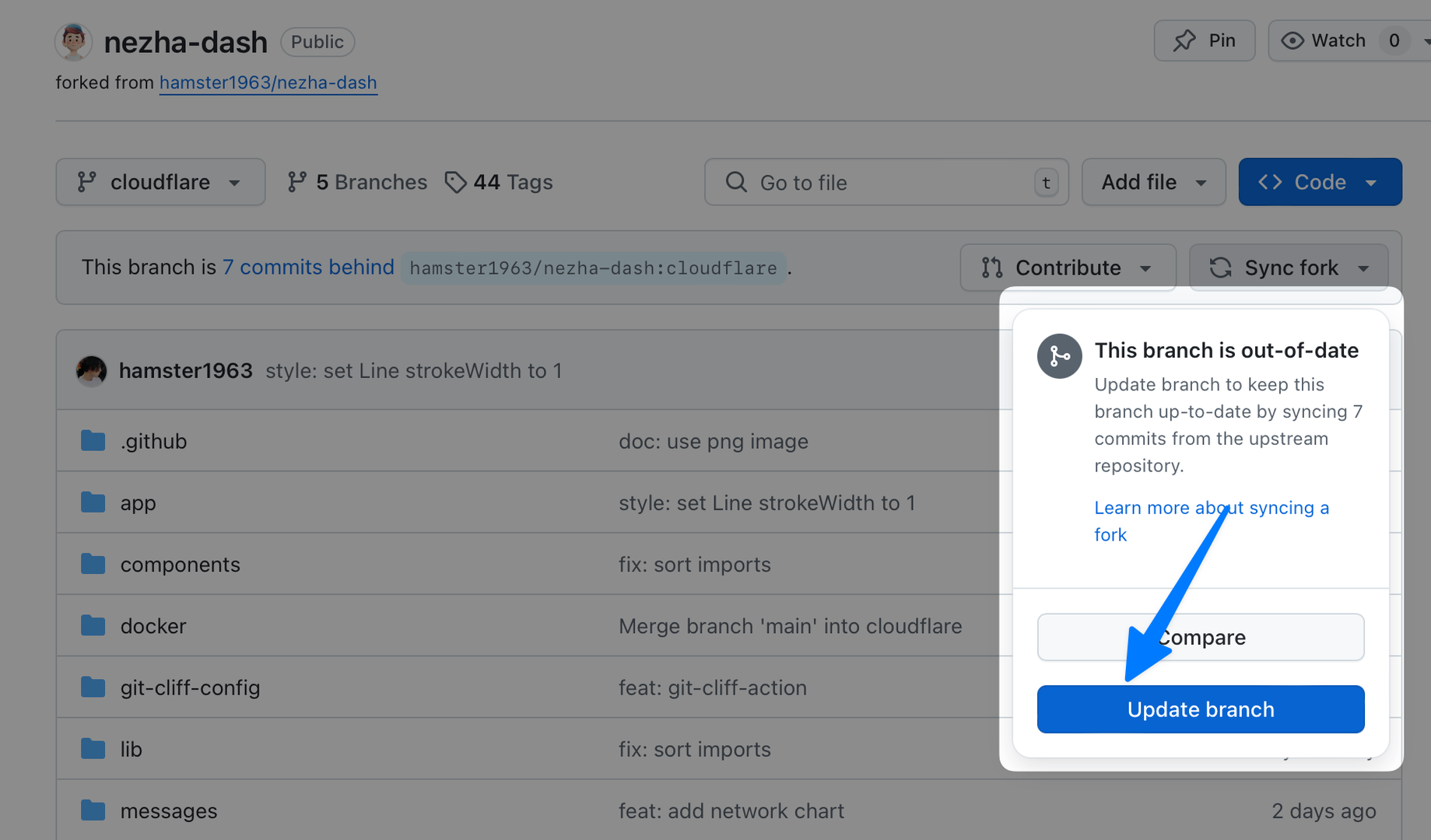Click the Compare button in sync popup

point(1201,637)
